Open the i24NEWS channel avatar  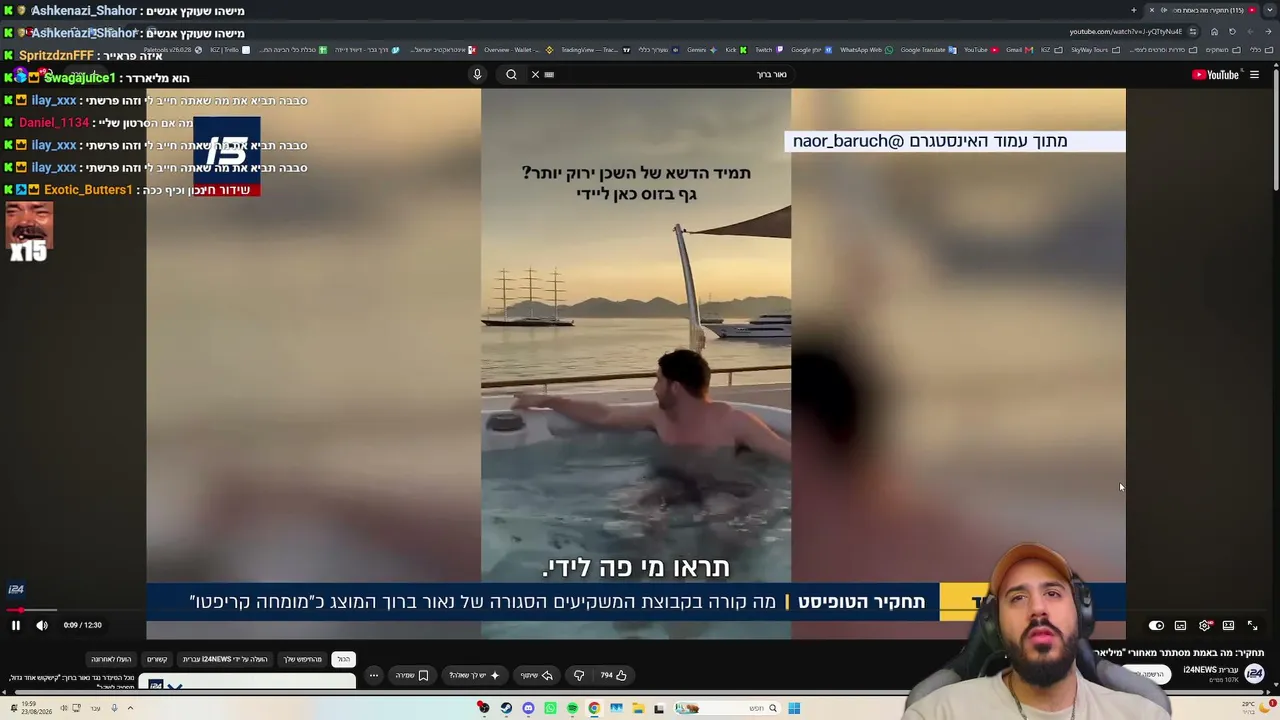tap(1254, 673)
